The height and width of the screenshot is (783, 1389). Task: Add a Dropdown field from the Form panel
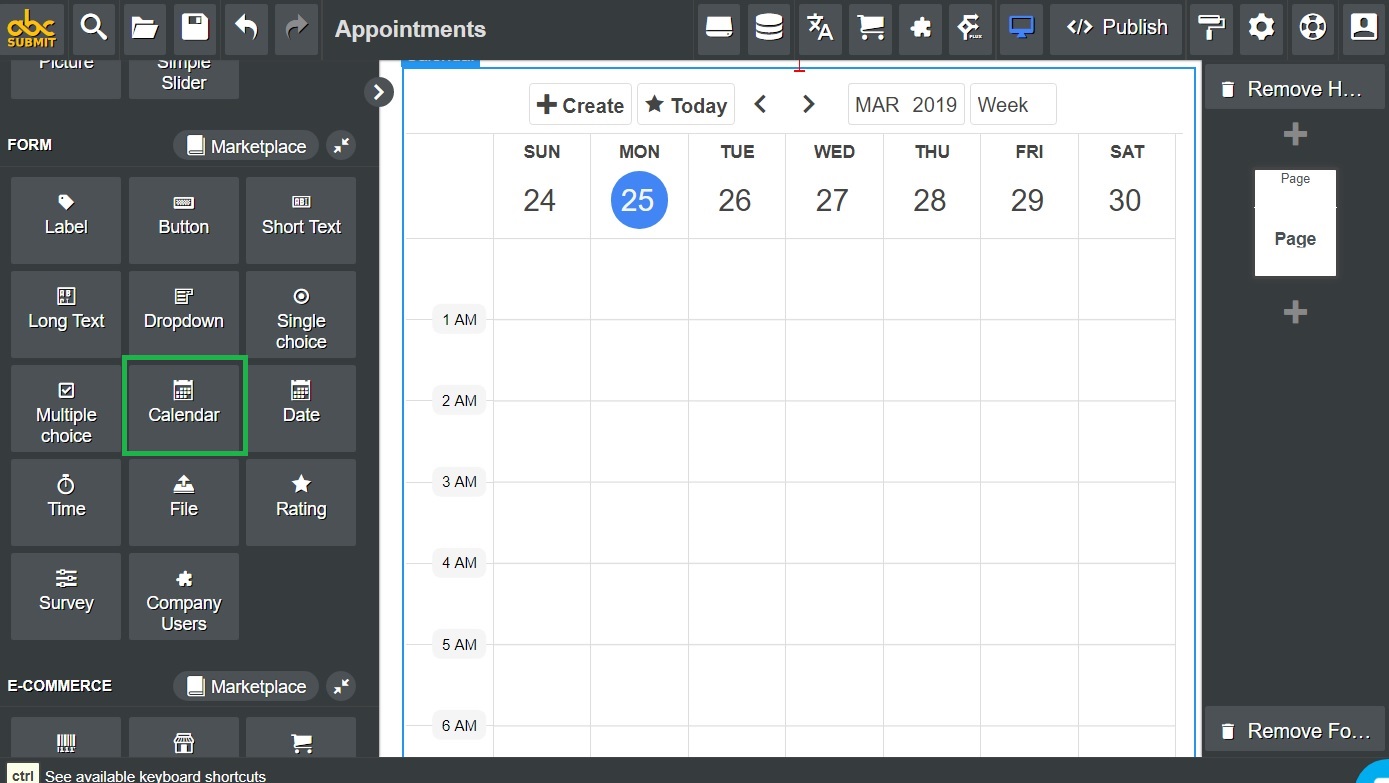pos(184,313)
